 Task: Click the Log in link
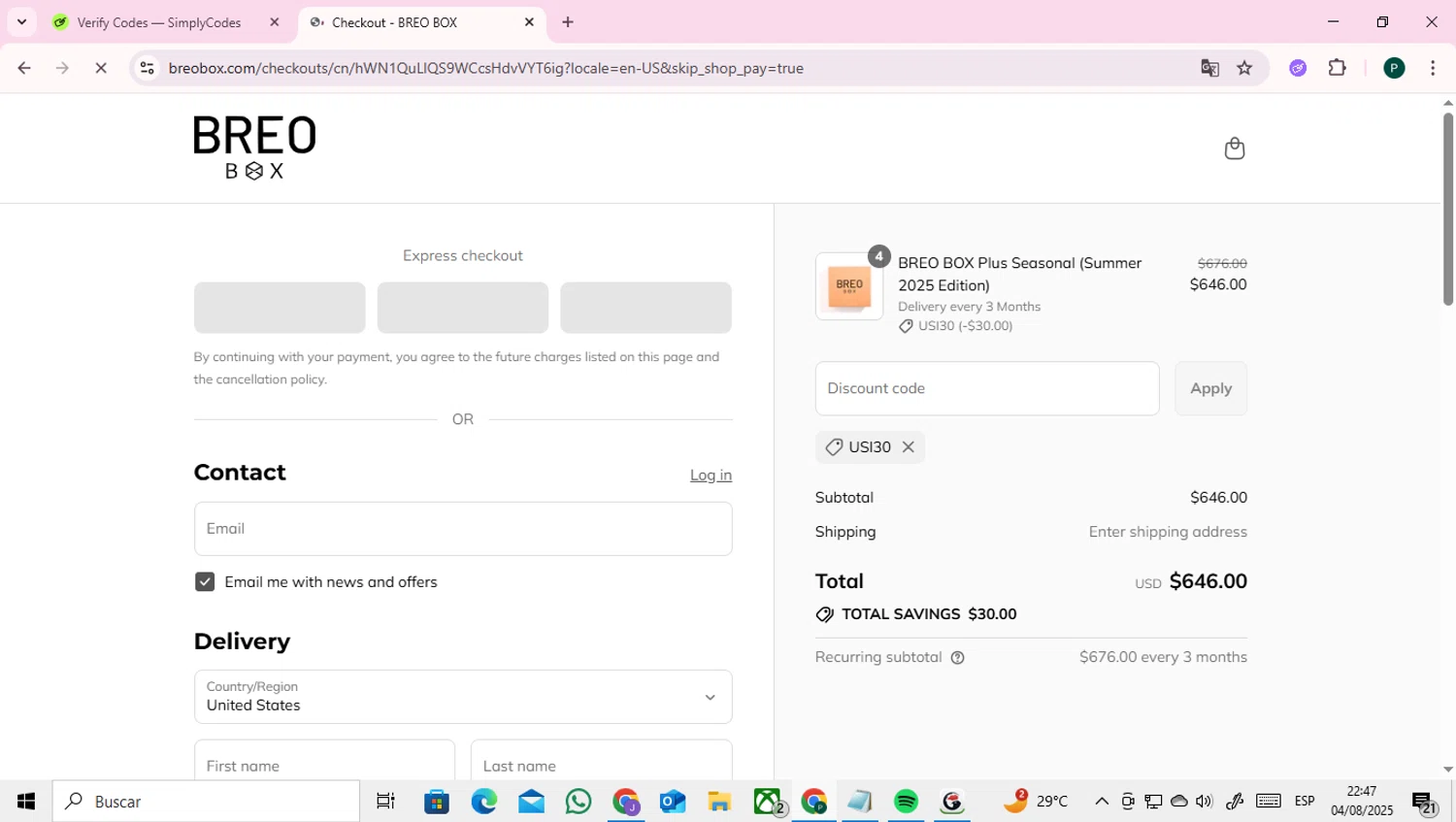click(x=711, y=475)
